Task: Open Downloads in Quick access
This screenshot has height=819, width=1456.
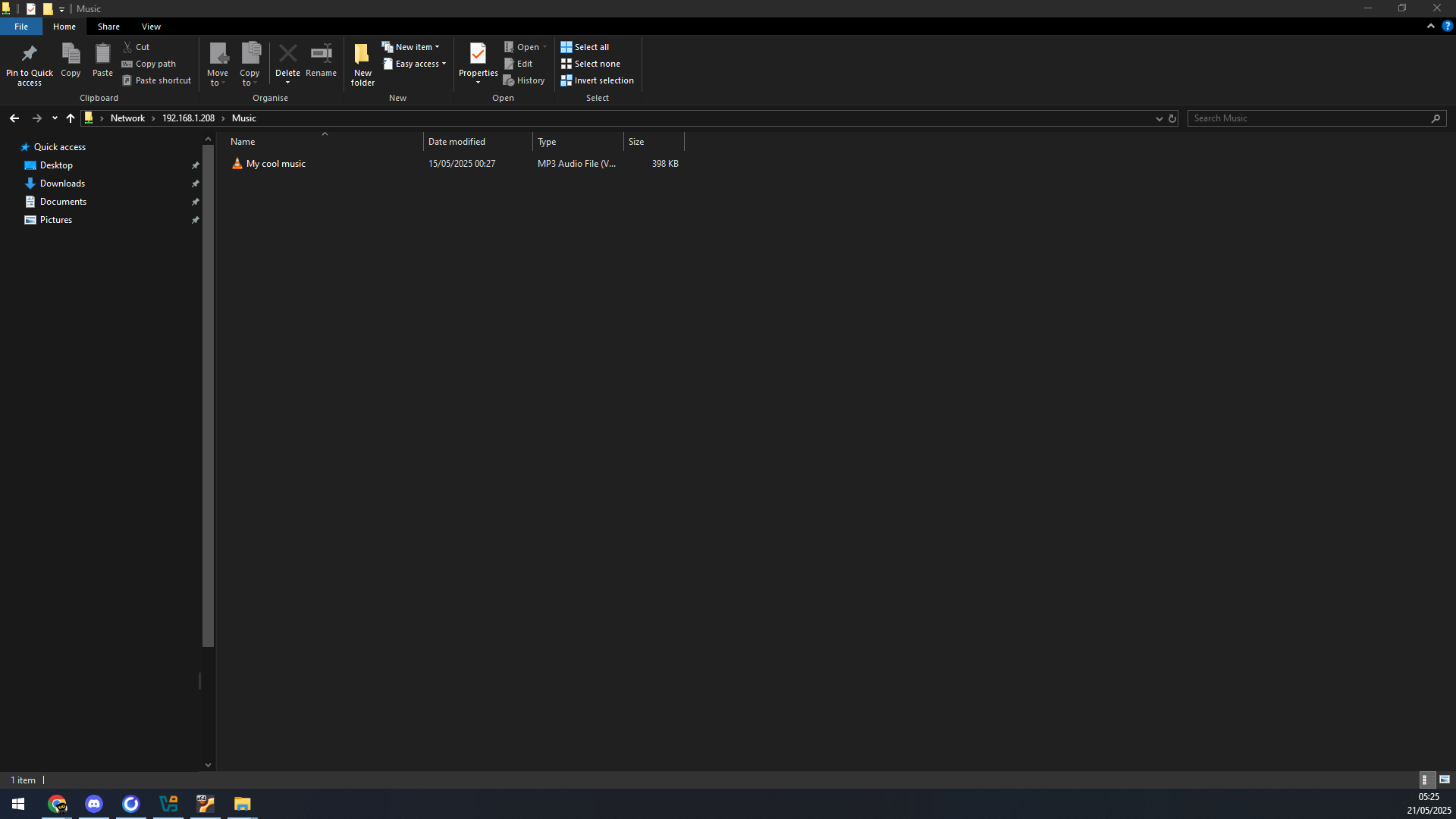Action: (62, 184)
